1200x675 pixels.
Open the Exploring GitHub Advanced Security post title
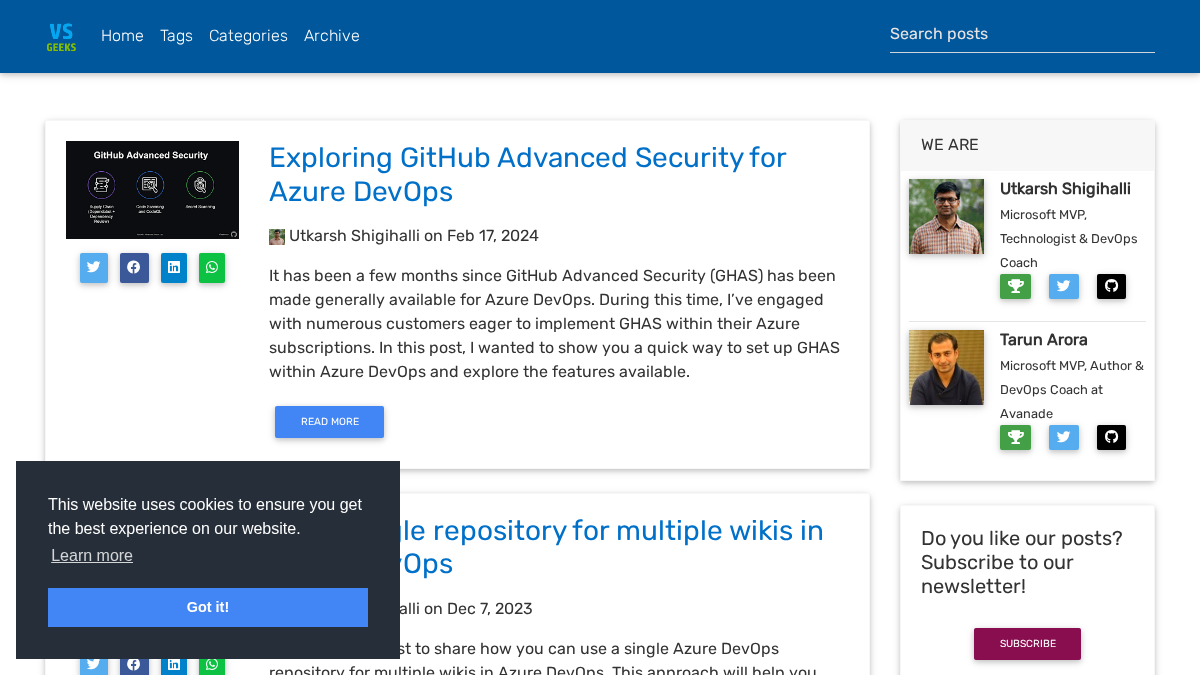tap(528, 175)
